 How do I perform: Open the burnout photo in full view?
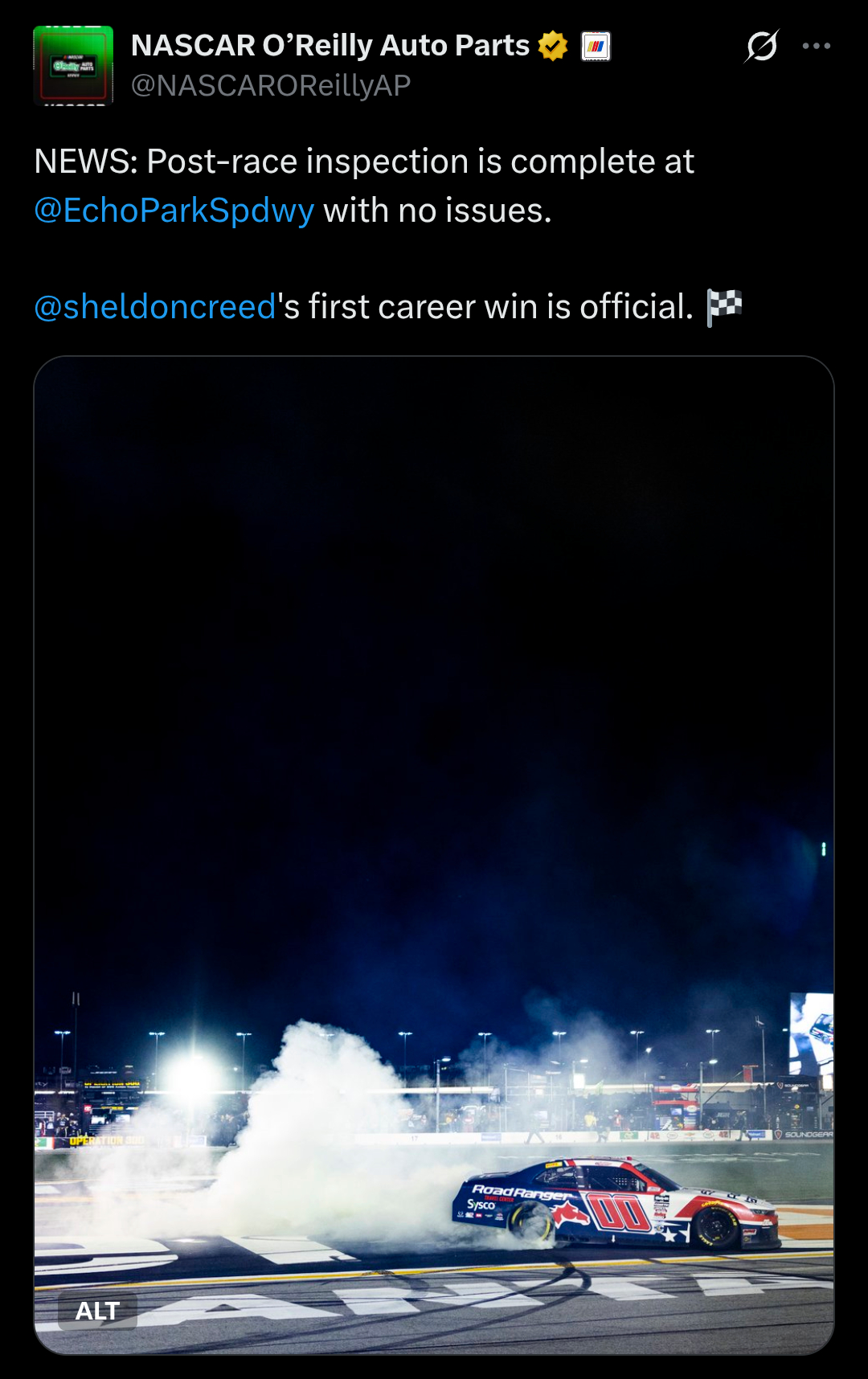click(x=434, y=855)
